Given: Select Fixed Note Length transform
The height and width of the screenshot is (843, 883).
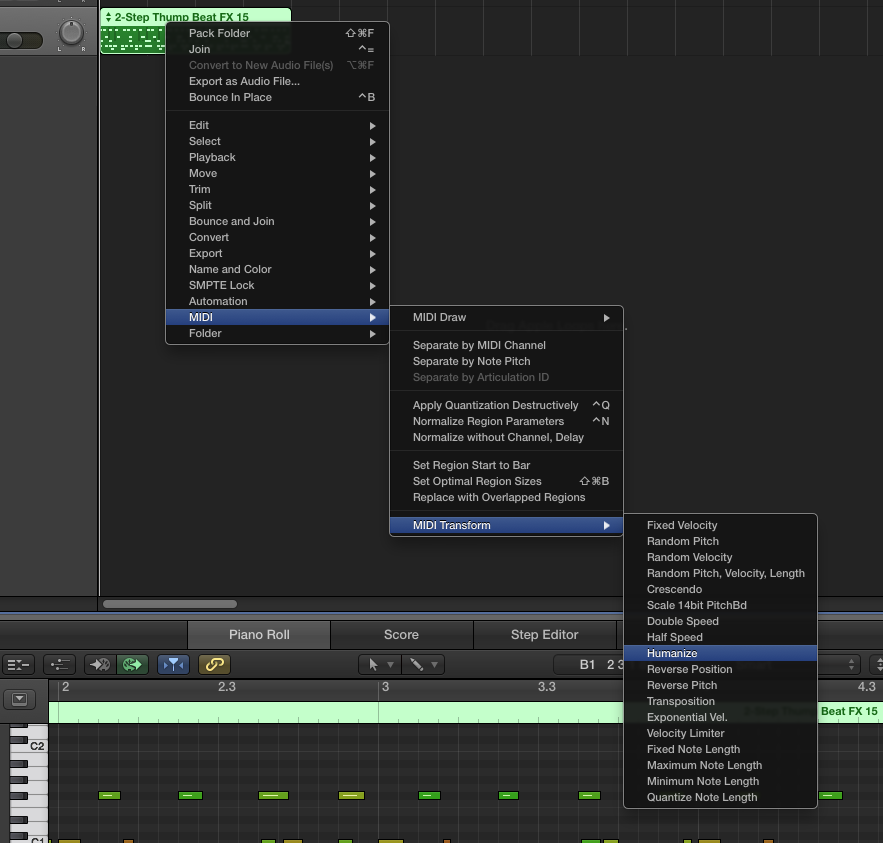Looking at the screenshot, I should [x=720, y=750].
